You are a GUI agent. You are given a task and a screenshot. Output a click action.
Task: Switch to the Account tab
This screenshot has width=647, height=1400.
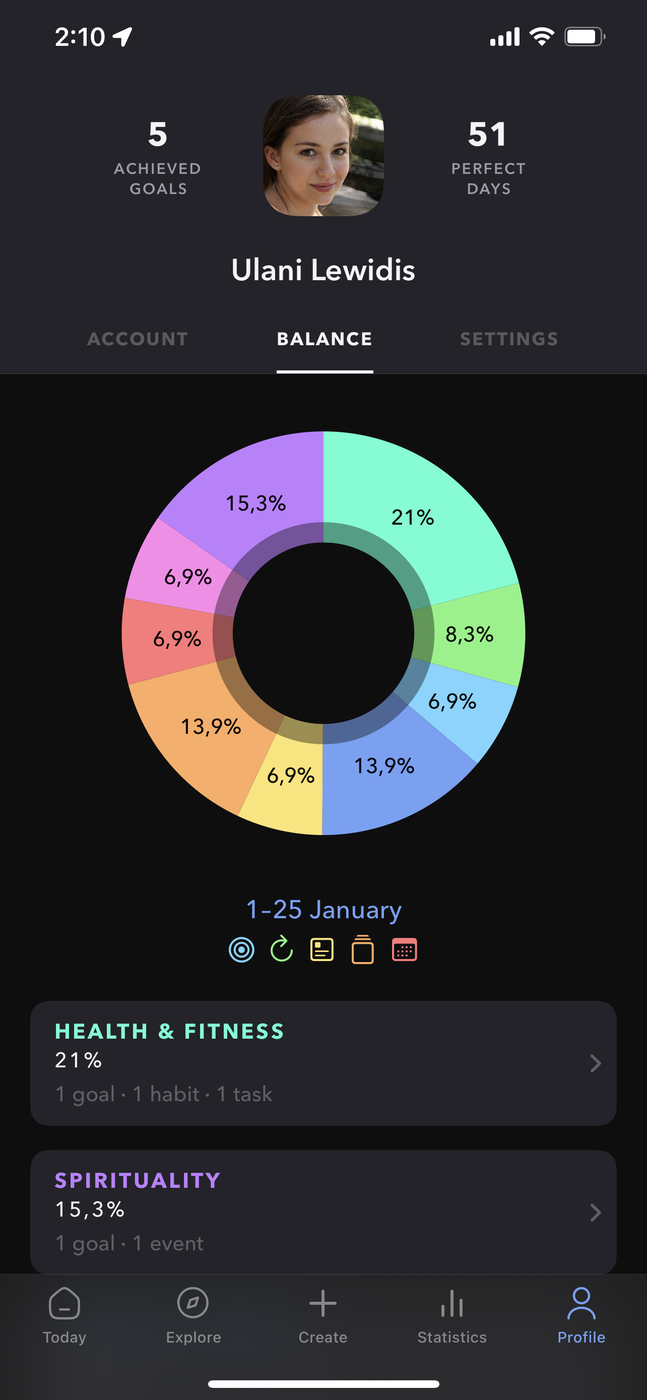point(138,339)
